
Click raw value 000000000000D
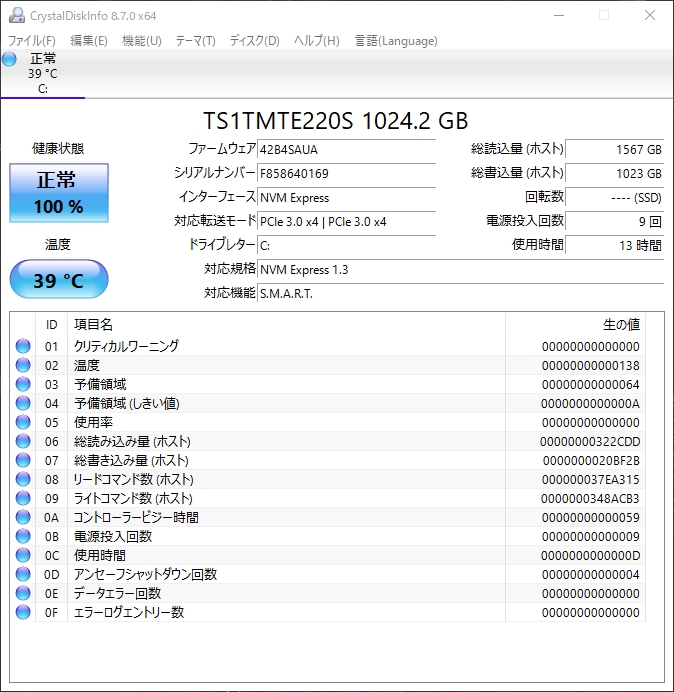[x=591, y=555]
